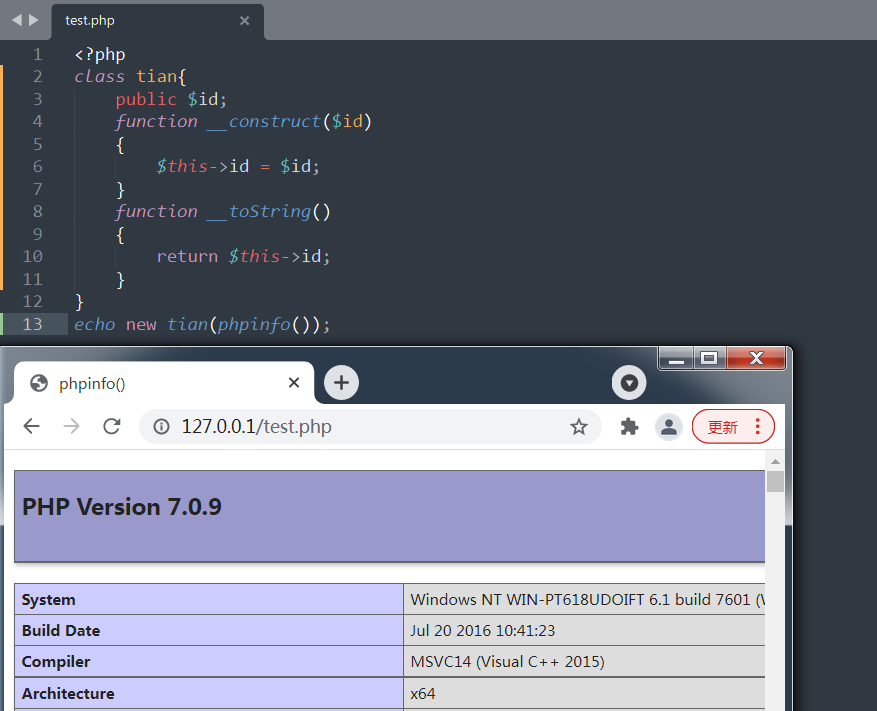Open the browser three-dot menu
Viewport: 877px width, 711px height.
click(x=757, y=427)
